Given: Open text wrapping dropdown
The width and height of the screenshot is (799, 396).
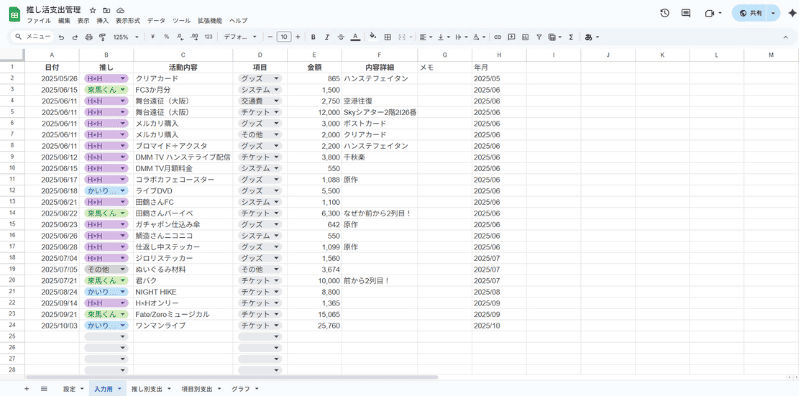Looking at the screenshot, I should 461,37.
